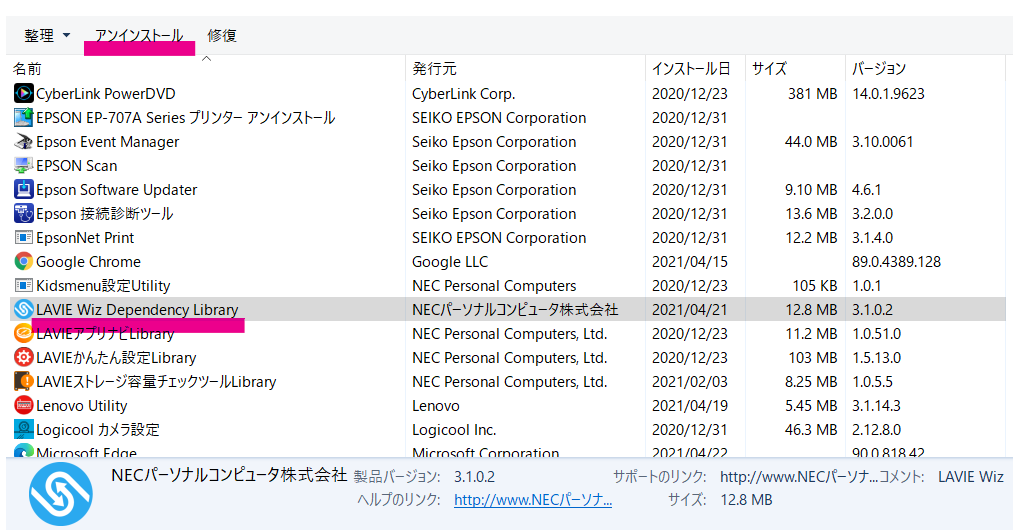Click the Epson 接続診断ツール icon

(x=23, y=213)
